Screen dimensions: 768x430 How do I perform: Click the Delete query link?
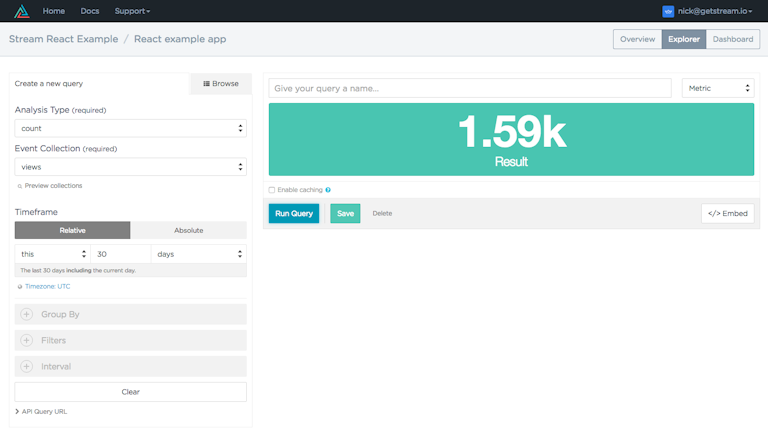point(382,214)
